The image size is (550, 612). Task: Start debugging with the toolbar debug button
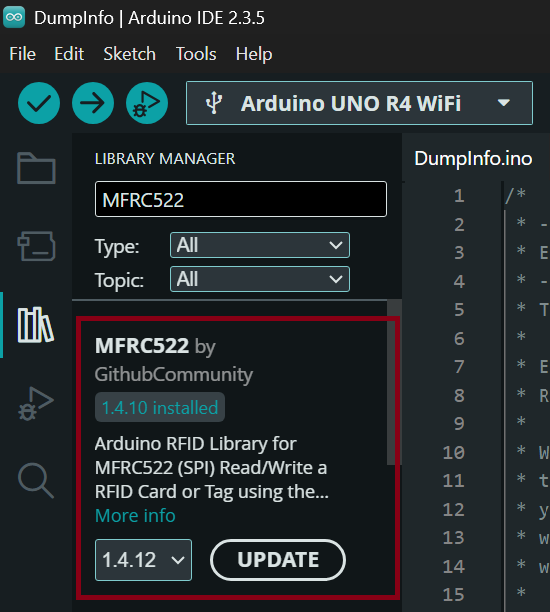pos(147,103)
